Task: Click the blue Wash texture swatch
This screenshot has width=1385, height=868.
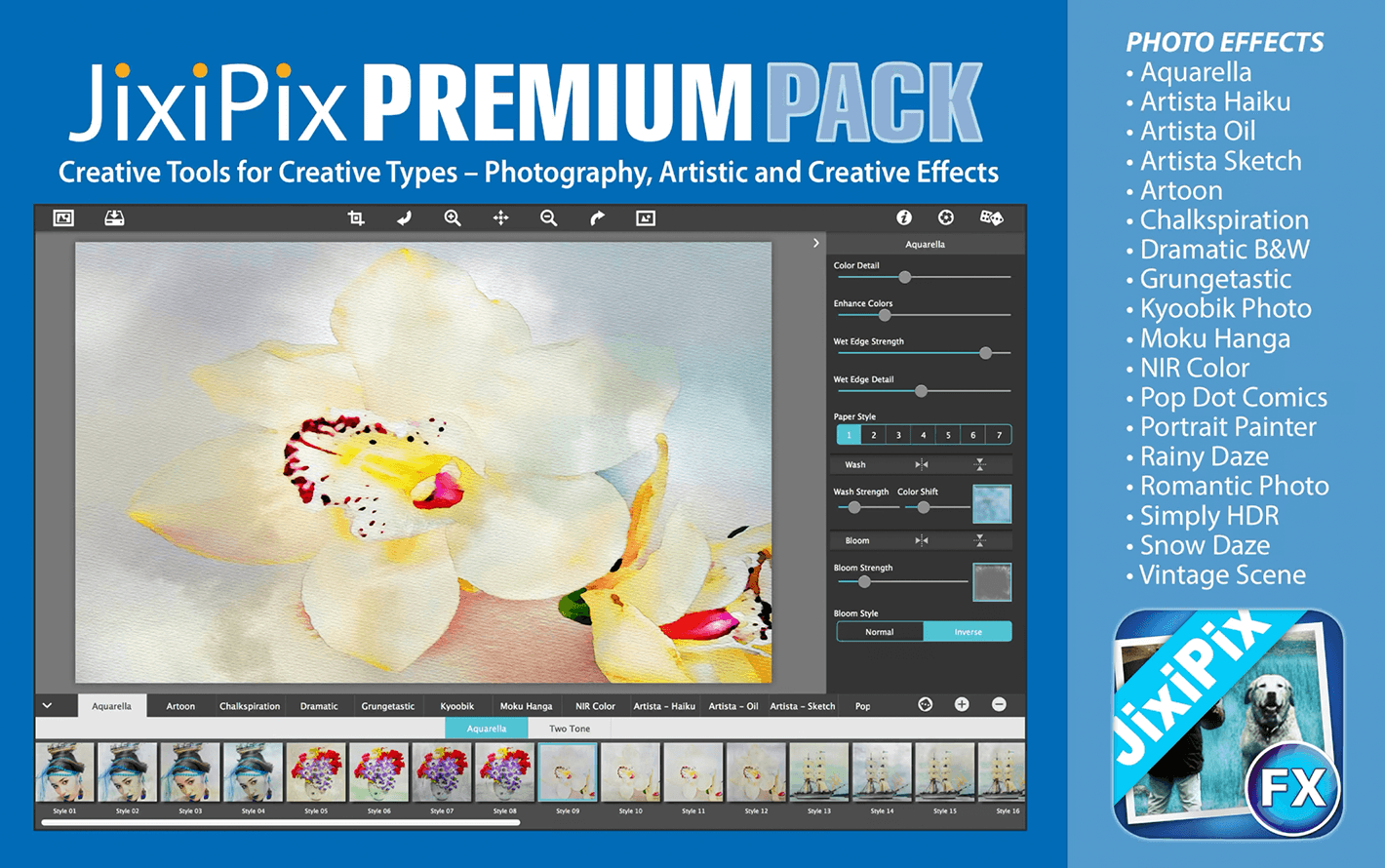Action: click(x=992, y=504)
